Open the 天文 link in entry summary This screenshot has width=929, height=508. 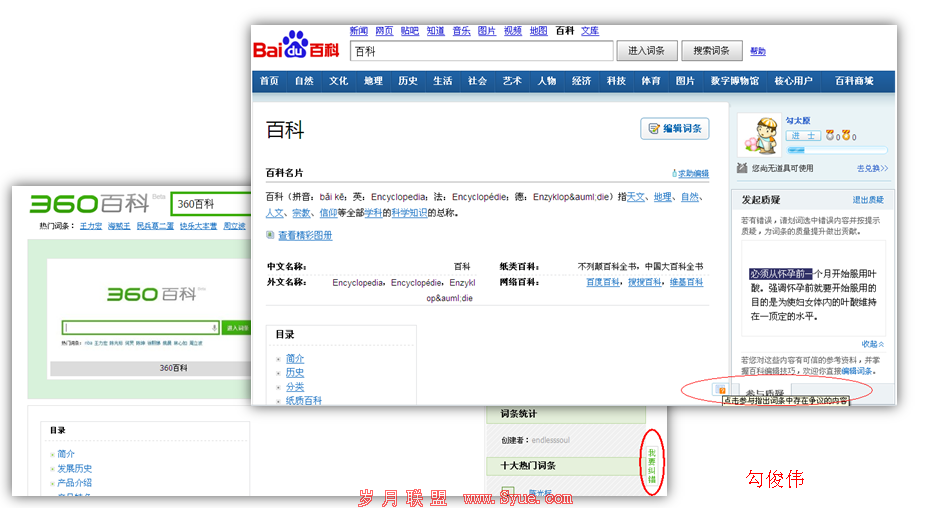point(636,197)
